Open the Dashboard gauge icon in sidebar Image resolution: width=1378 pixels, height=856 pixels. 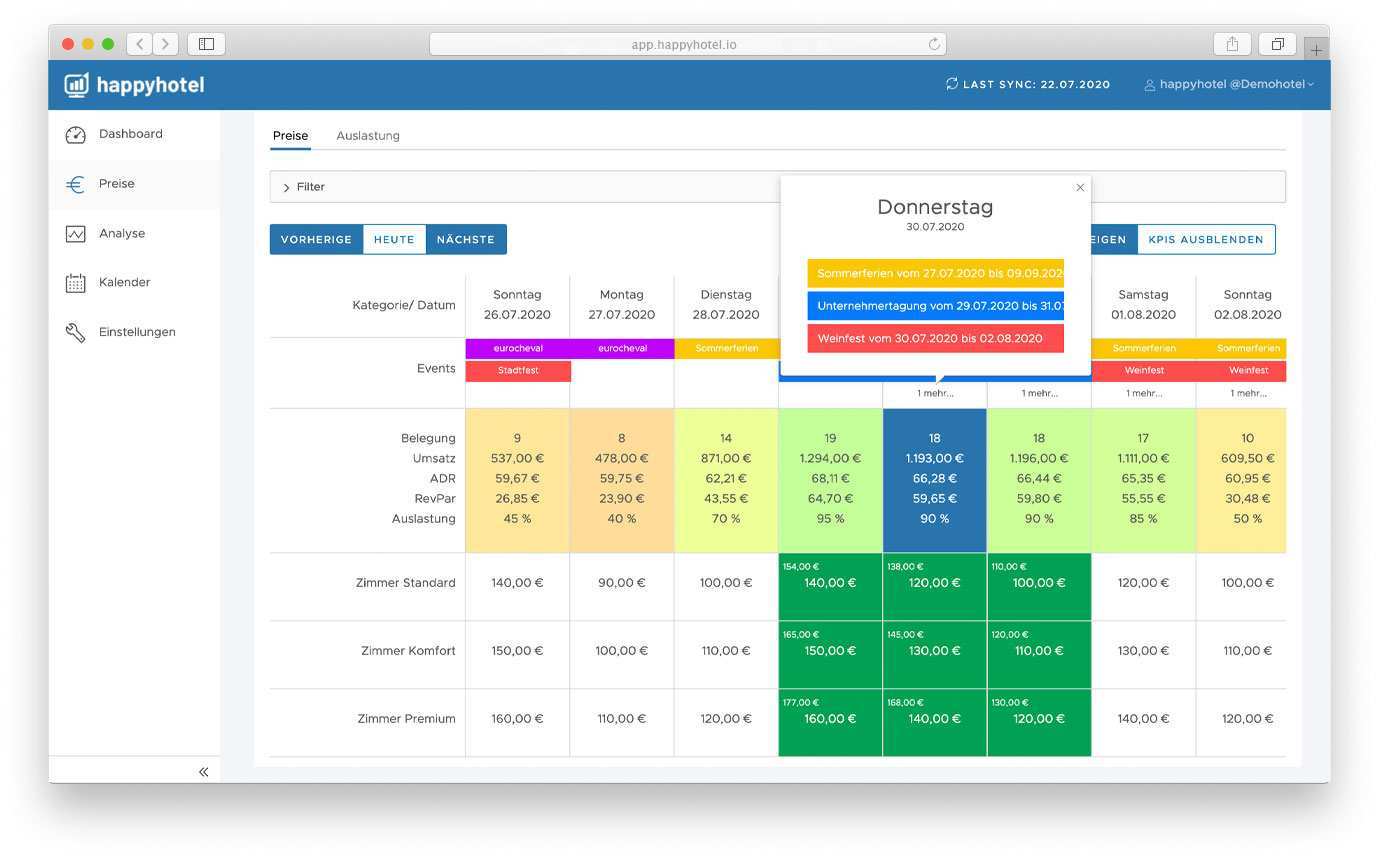coord(76,135)
